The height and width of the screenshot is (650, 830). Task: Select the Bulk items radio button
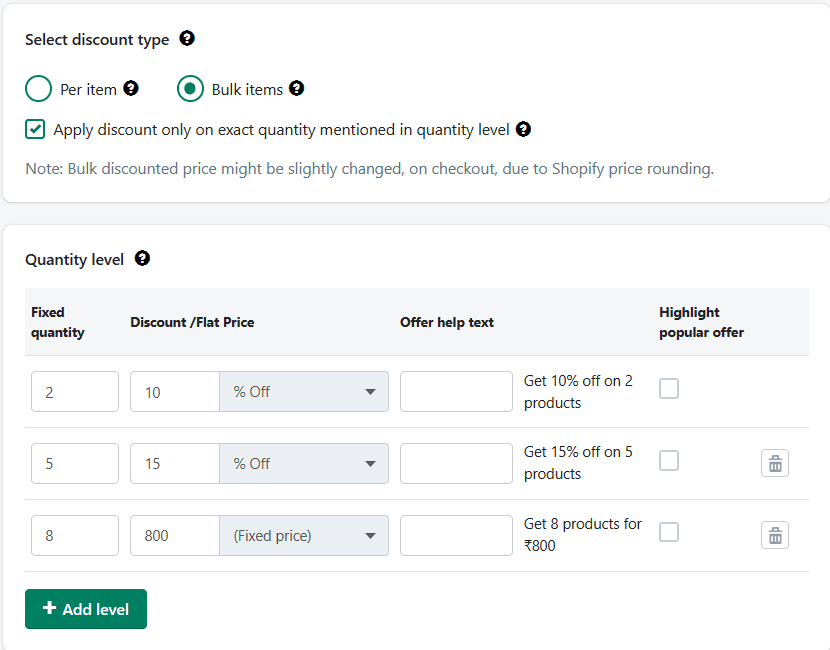190,89
